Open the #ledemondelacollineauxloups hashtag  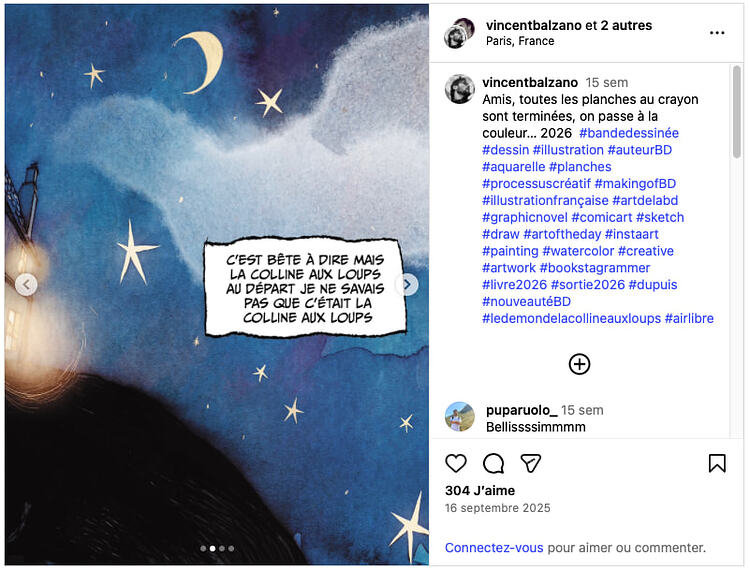pos(571,318)
